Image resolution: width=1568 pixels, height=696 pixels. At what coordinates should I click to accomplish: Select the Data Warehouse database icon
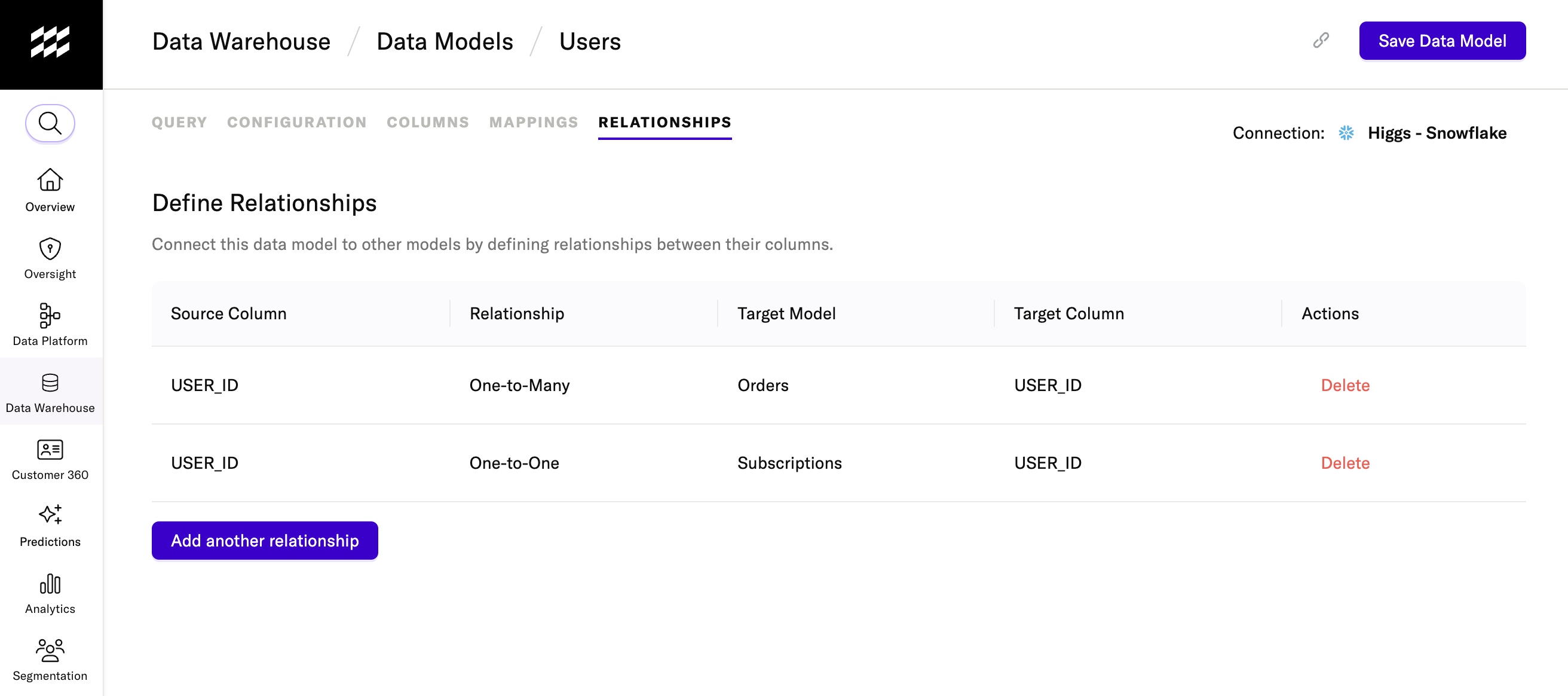50,383
